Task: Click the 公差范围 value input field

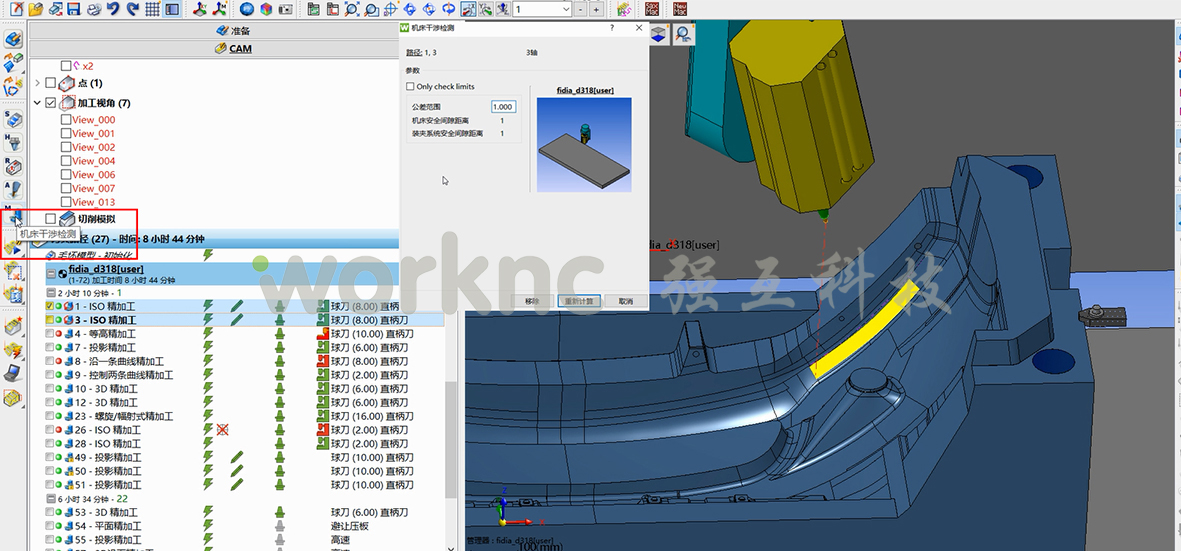Action: click(x=503, y=107)
